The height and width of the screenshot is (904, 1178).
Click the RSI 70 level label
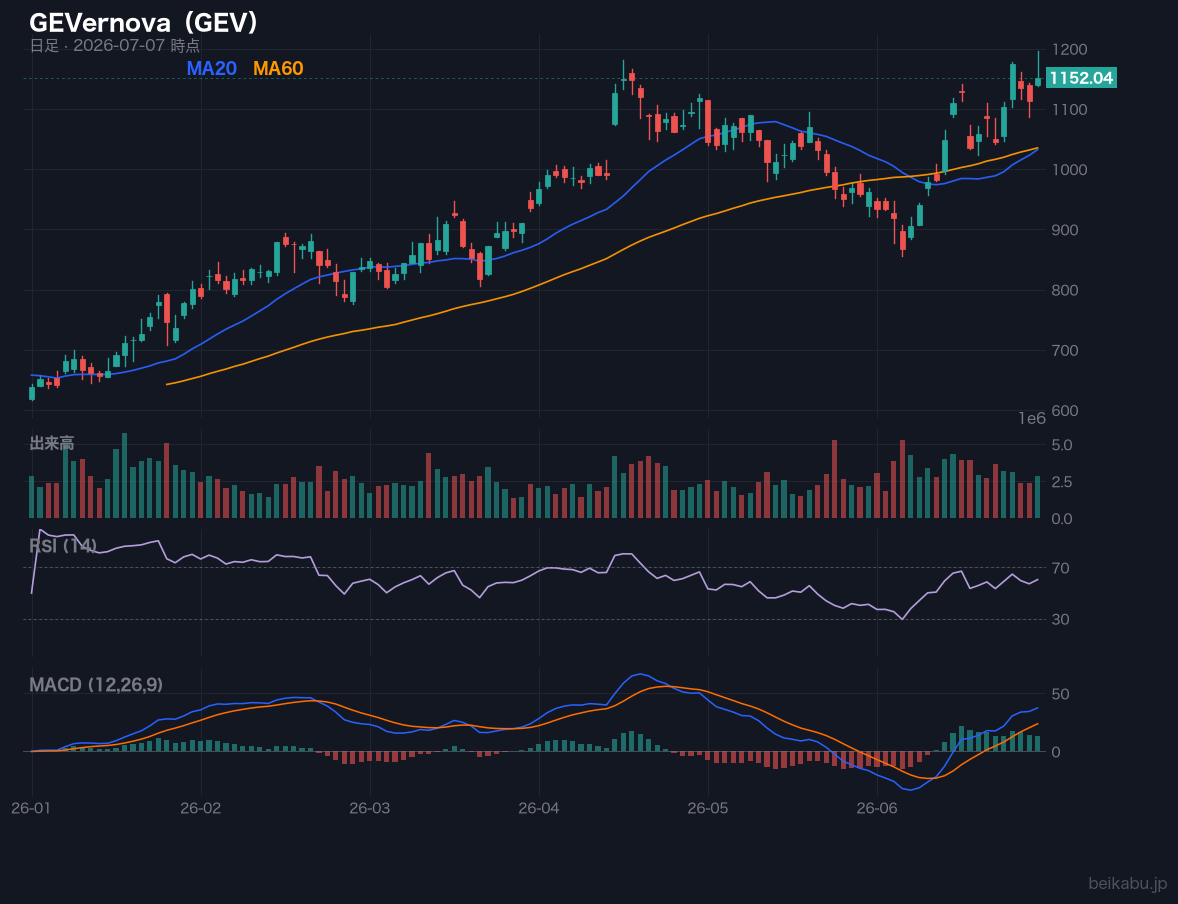[x=1061, y=568]
